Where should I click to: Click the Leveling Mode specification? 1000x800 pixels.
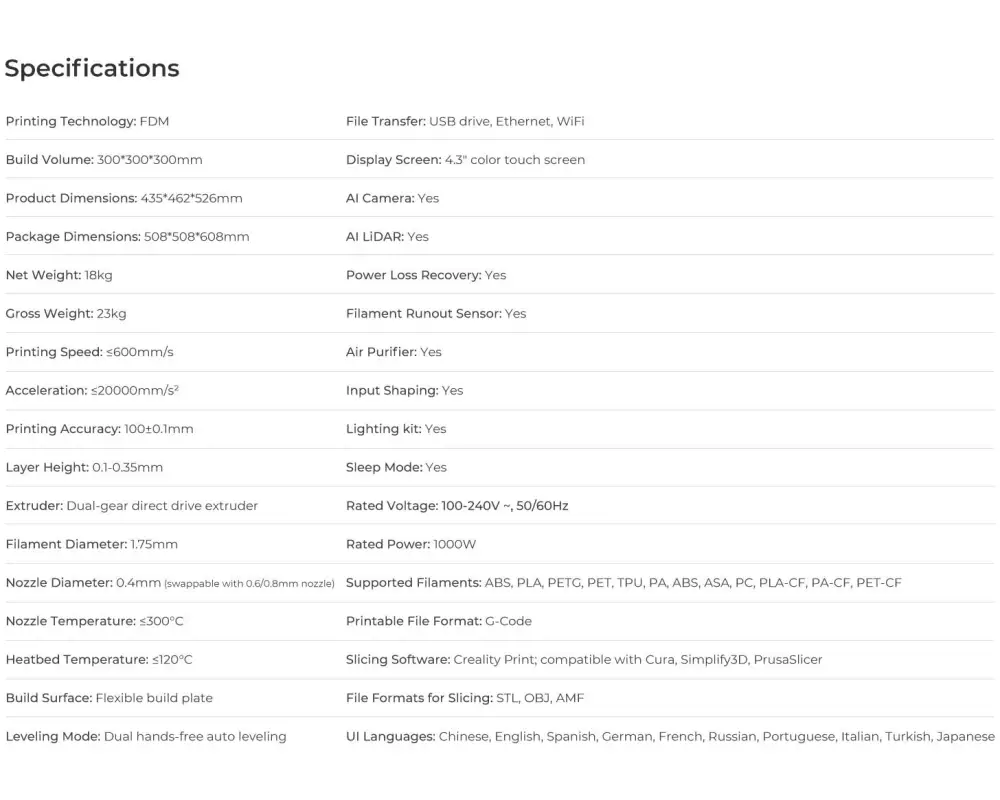tap(146, 737)
